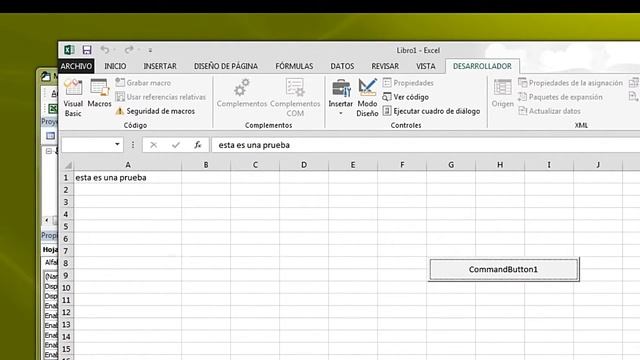This screenshot has height=360, width=640.
Task: Click Actualizar datos
Action: point(549,111)
